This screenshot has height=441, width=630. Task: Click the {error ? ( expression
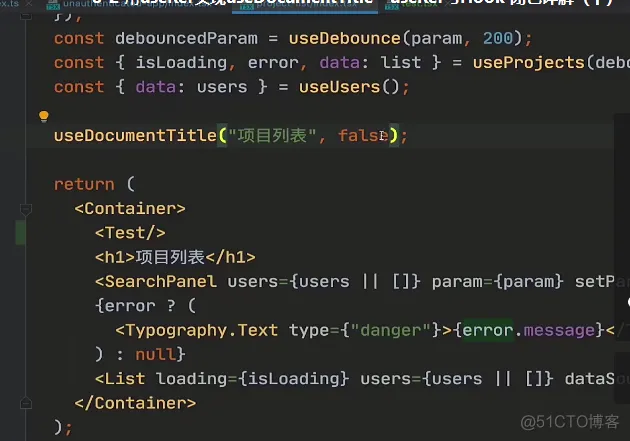145,306
